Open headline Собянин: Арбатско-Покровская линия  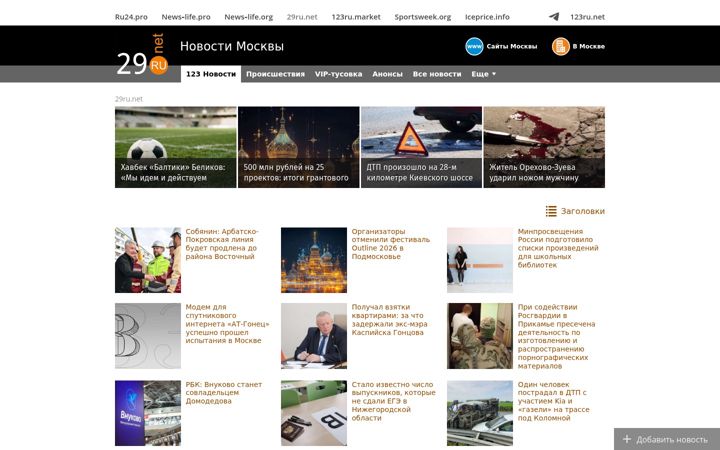[x=222, y=244]
